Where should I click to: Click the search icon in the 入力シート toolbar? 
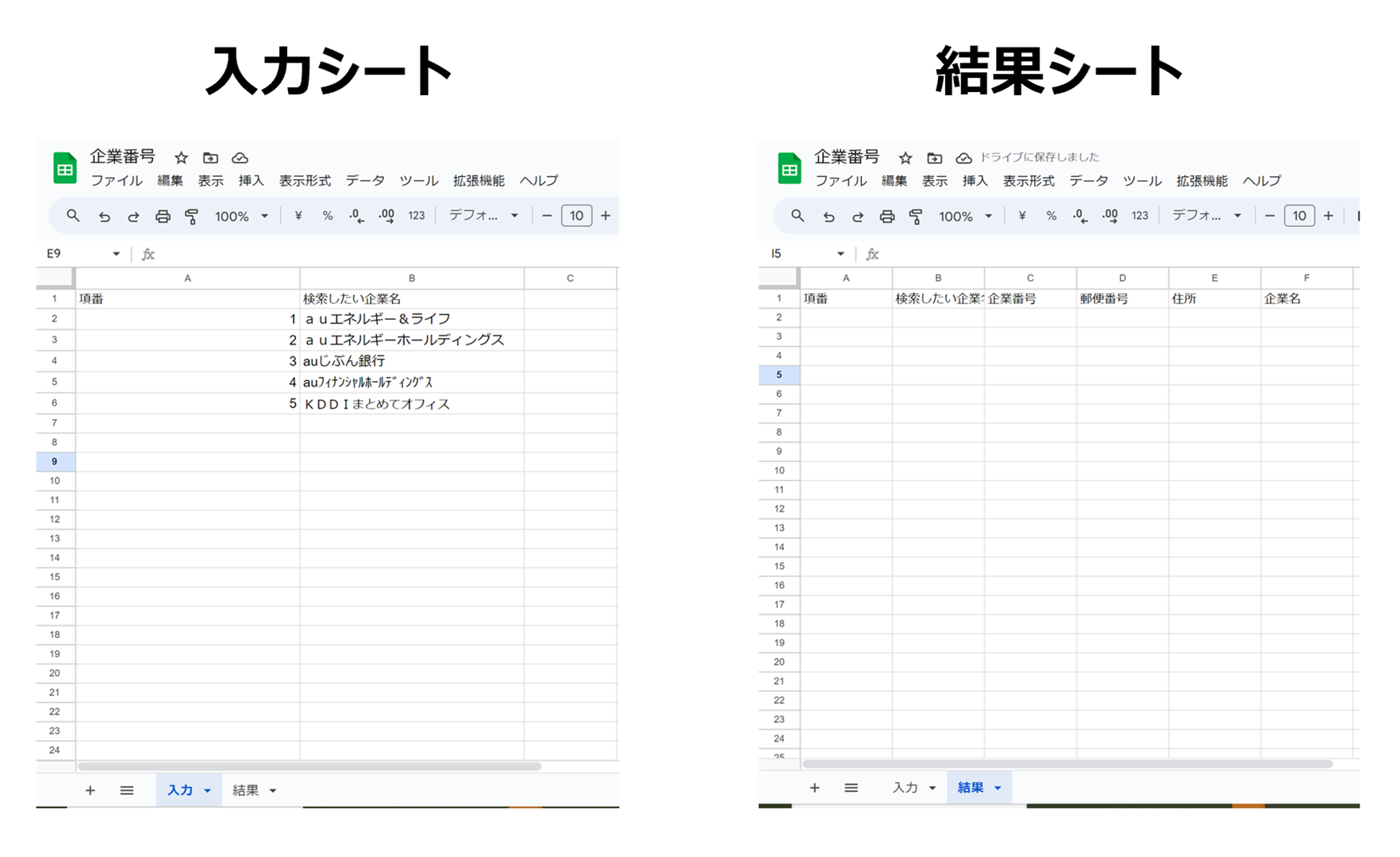coord(73,216)
